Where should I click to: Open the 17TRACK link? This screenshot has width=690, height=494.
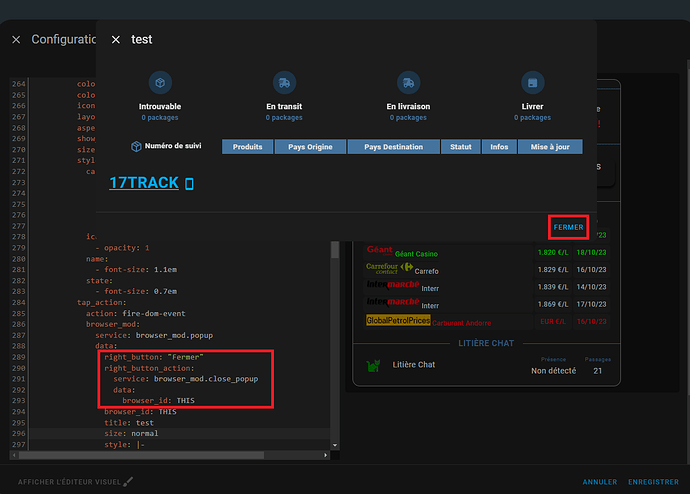tap(144, 183)
